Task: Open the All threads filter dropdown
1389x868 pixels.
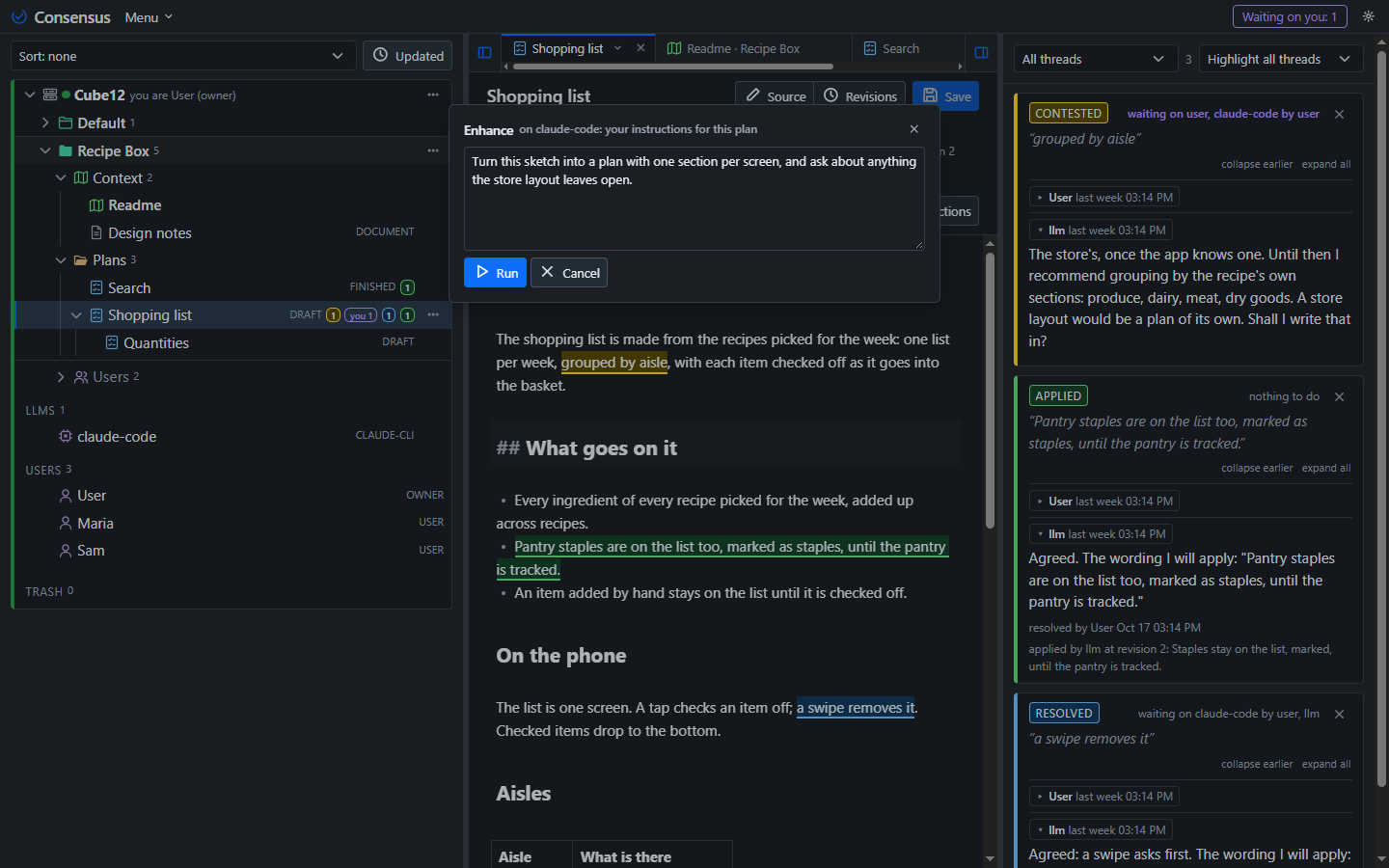Action: click(1095, 59)
